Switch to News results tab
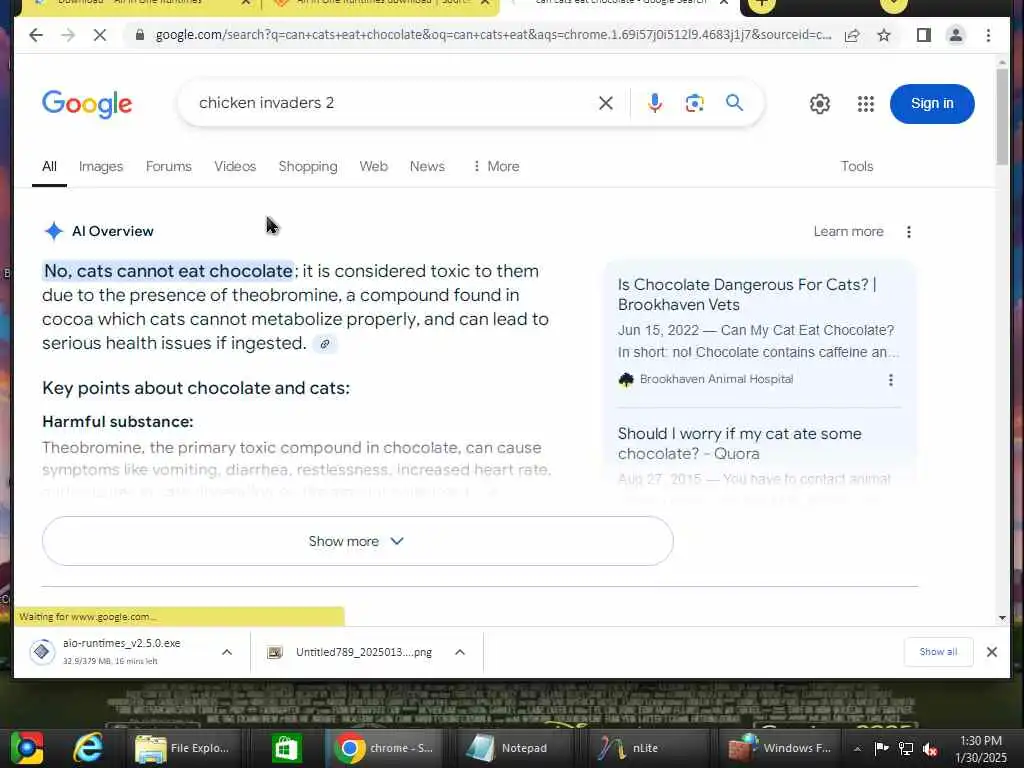 pos(427,167)
